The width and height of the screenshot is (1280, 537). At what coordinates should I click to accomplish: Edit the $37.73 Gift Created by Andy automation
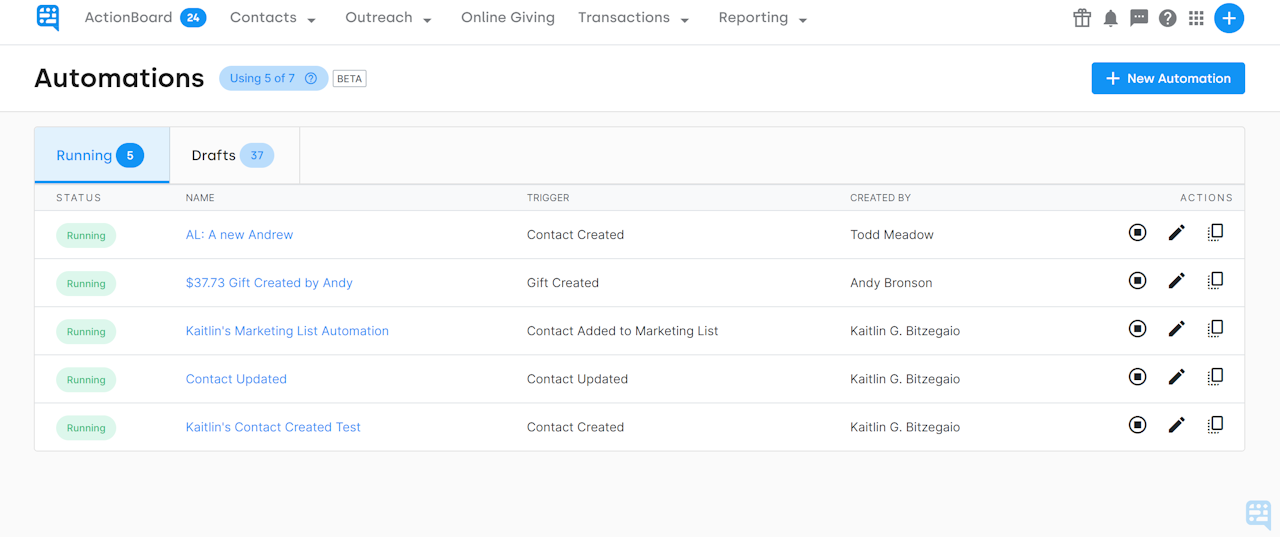(1176, 281)
